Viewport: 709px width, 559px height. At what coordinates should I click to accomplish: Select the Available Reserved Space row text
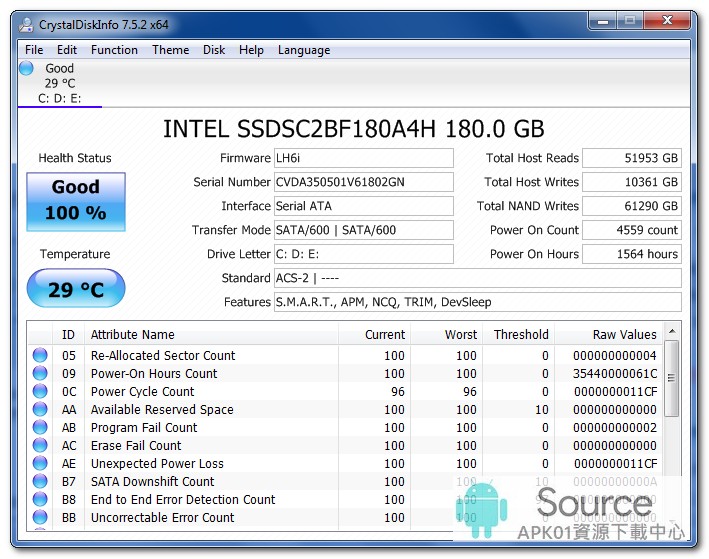coord(162,410)
